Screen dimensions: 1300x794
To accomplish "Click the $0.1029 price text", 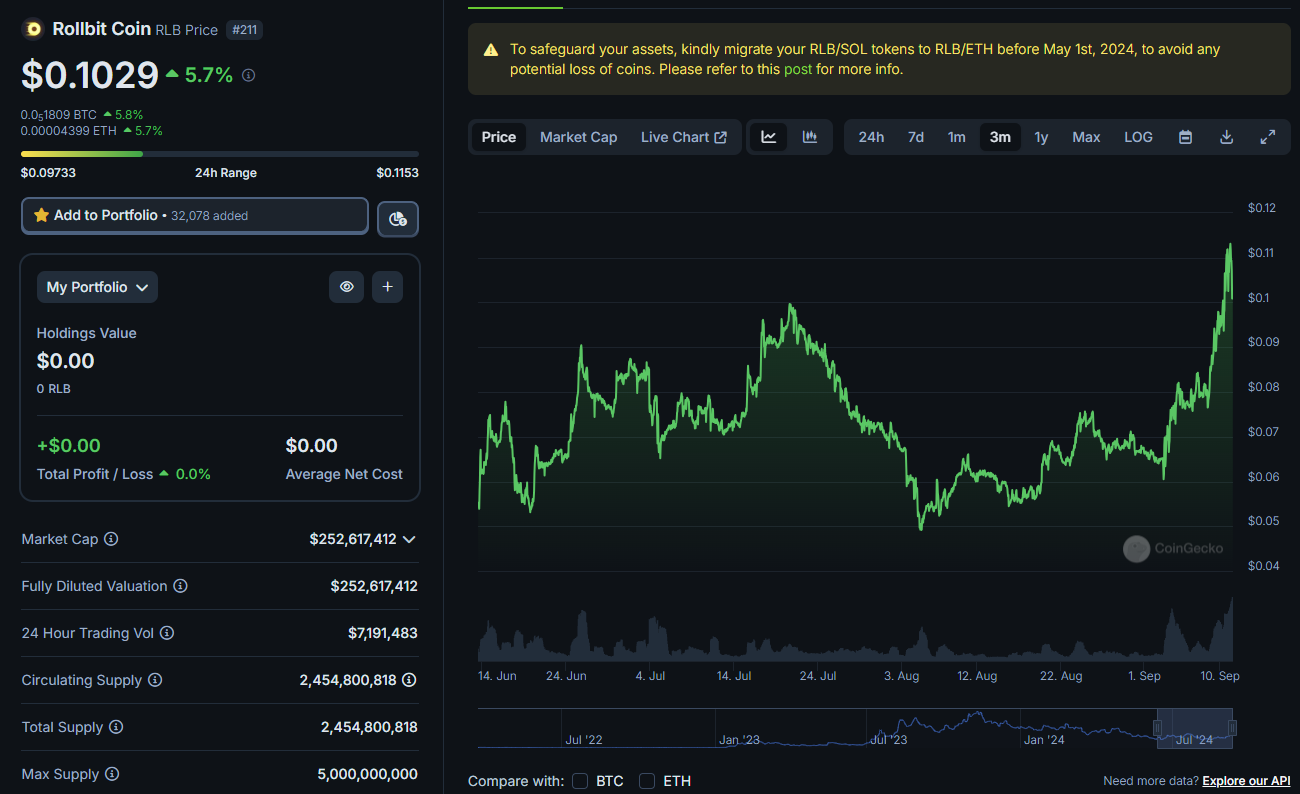I will pyautogui.click(x=90, y=75).
